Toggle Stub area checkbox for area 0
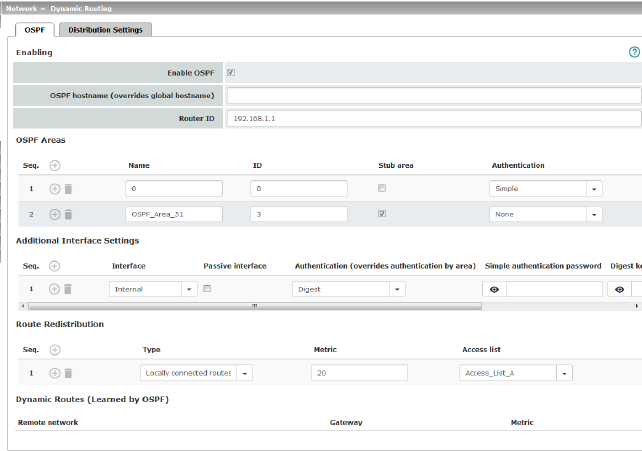 point(382,188)
